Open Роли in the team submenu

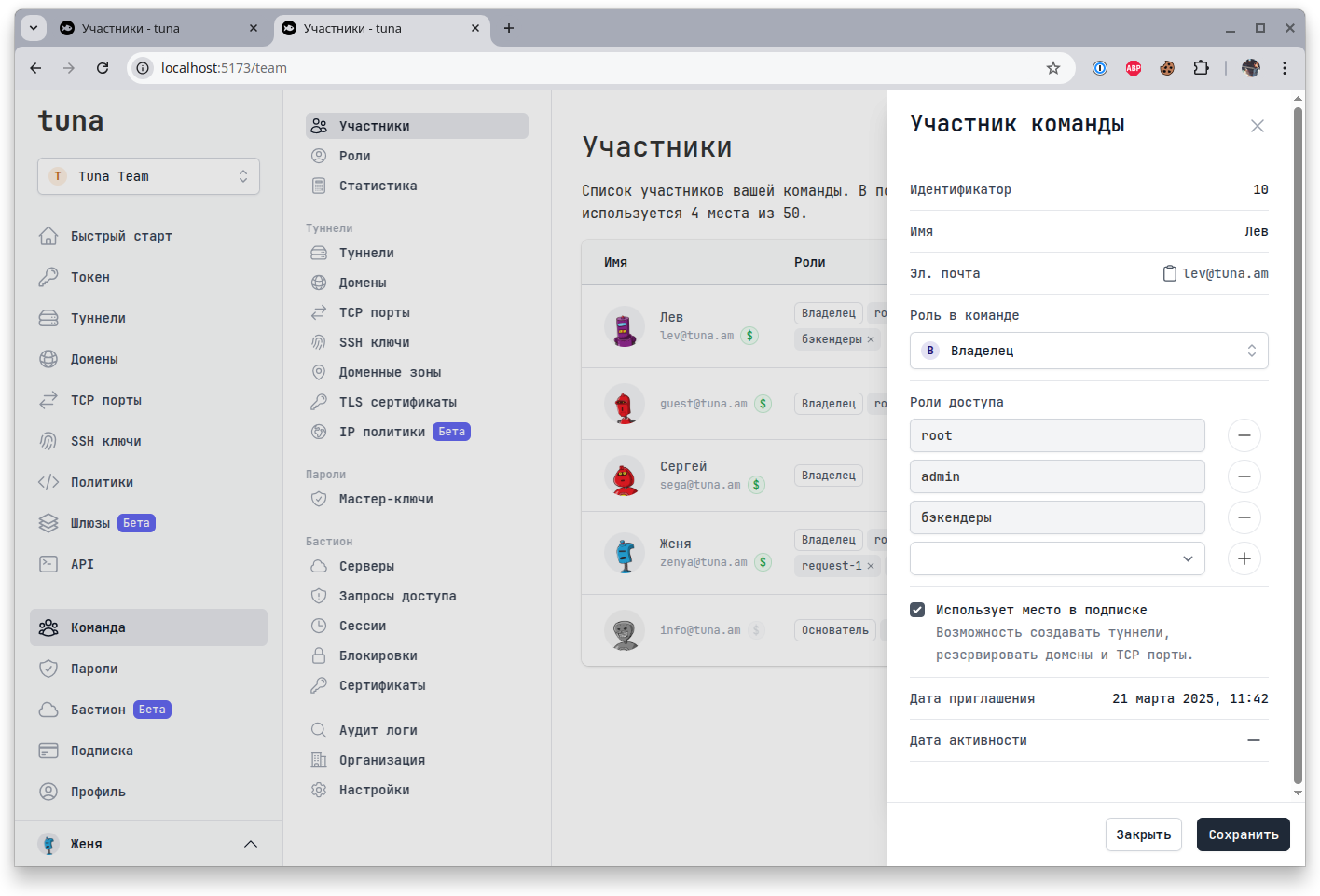coord(355,156)
